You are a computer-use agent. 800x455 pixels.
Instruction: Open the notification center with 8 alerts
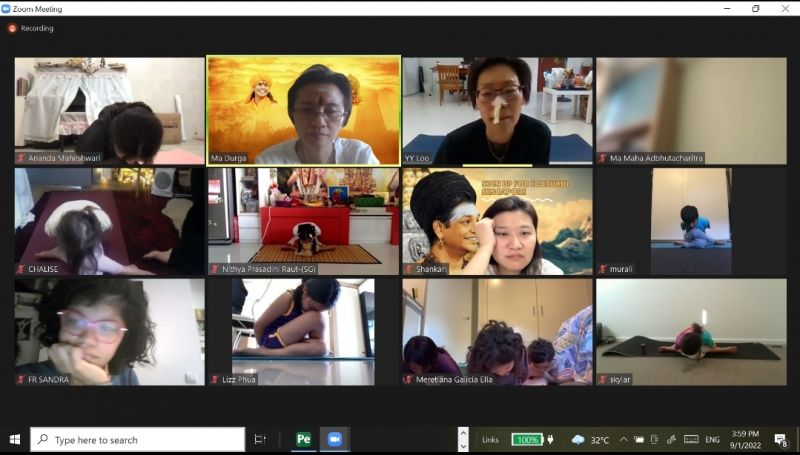click(x=781, y=440)
